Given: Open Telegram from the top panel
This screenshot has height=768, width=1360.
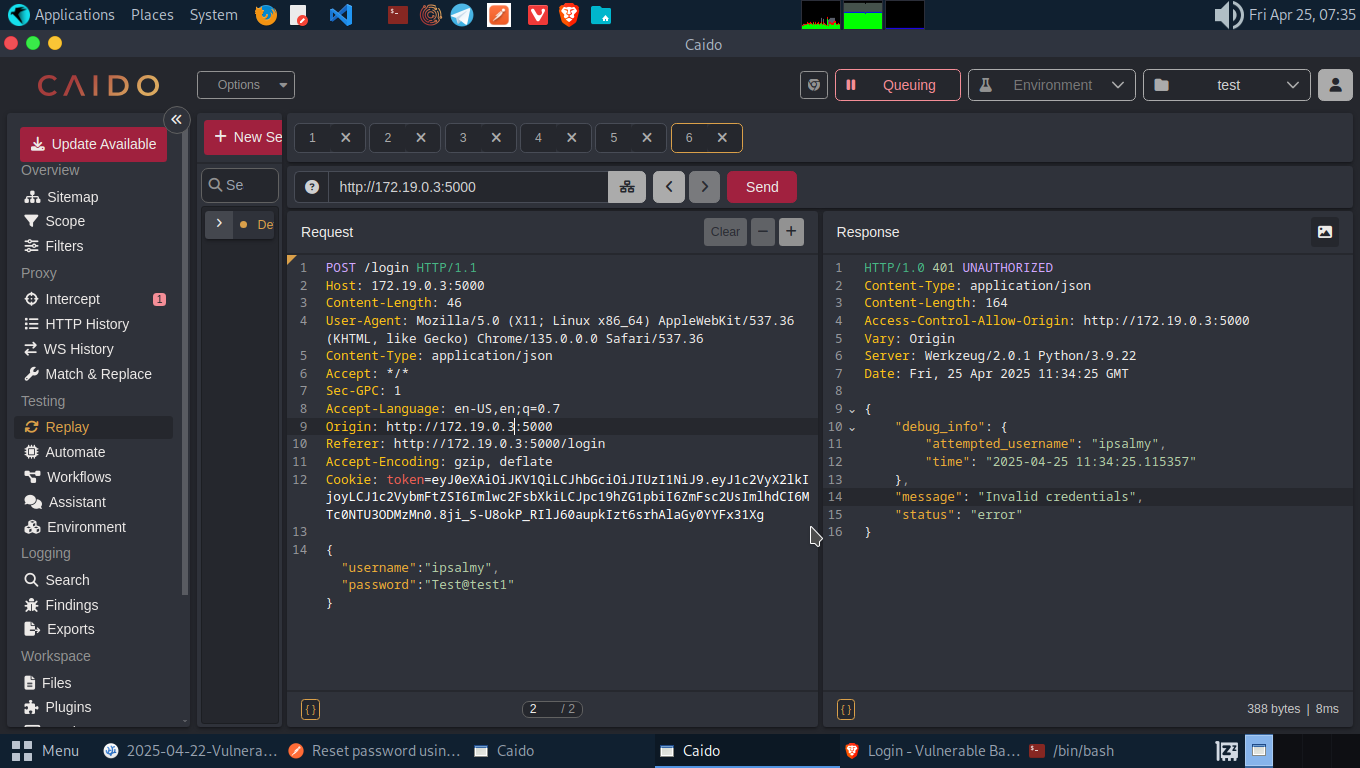Looking at the screenshot, I should [461, 15].
